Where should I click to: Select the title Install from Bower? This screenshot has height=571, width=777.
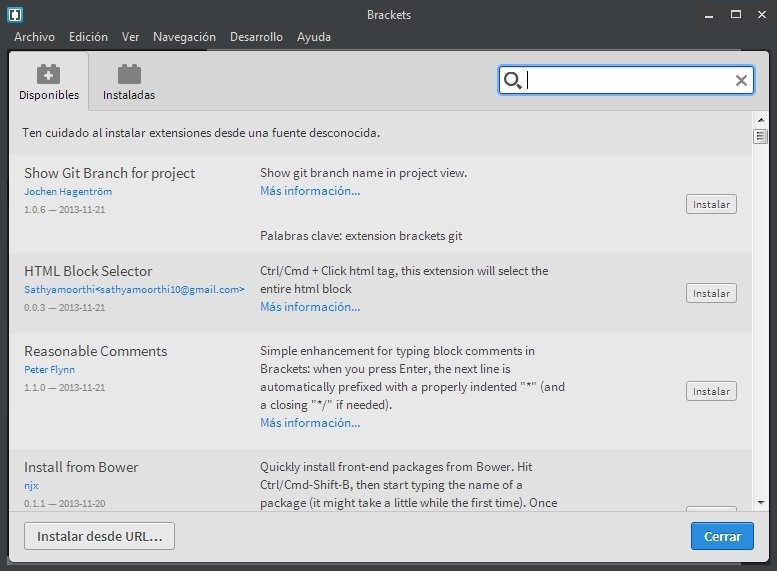click(81, 467)
